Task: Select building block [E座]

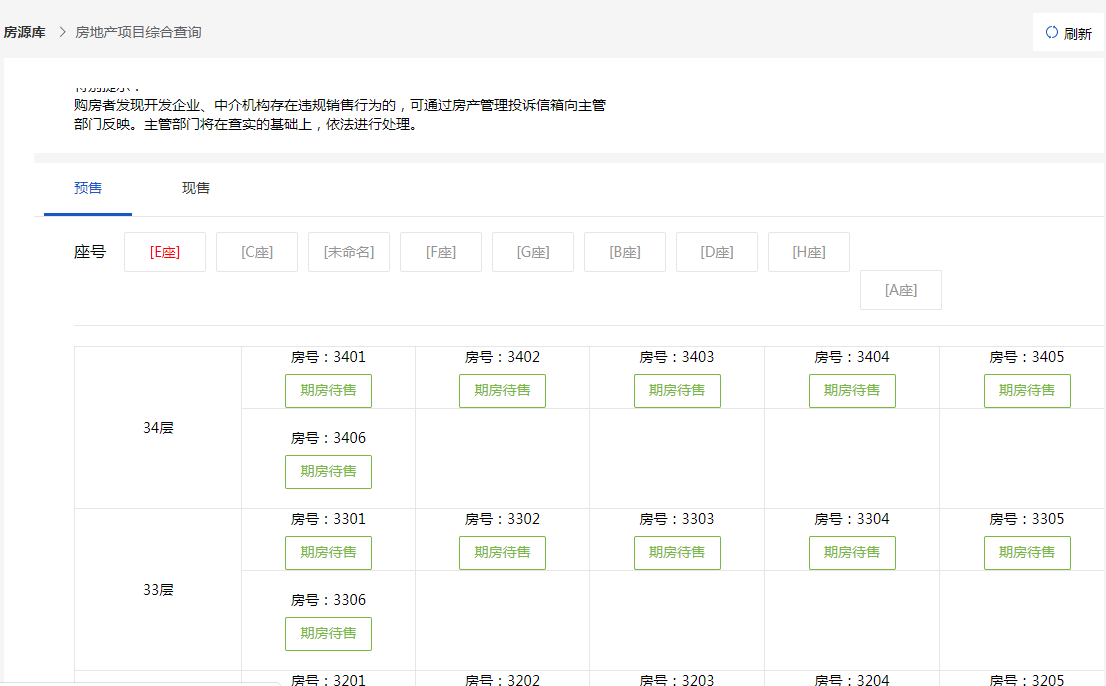Action: [164, 252]
